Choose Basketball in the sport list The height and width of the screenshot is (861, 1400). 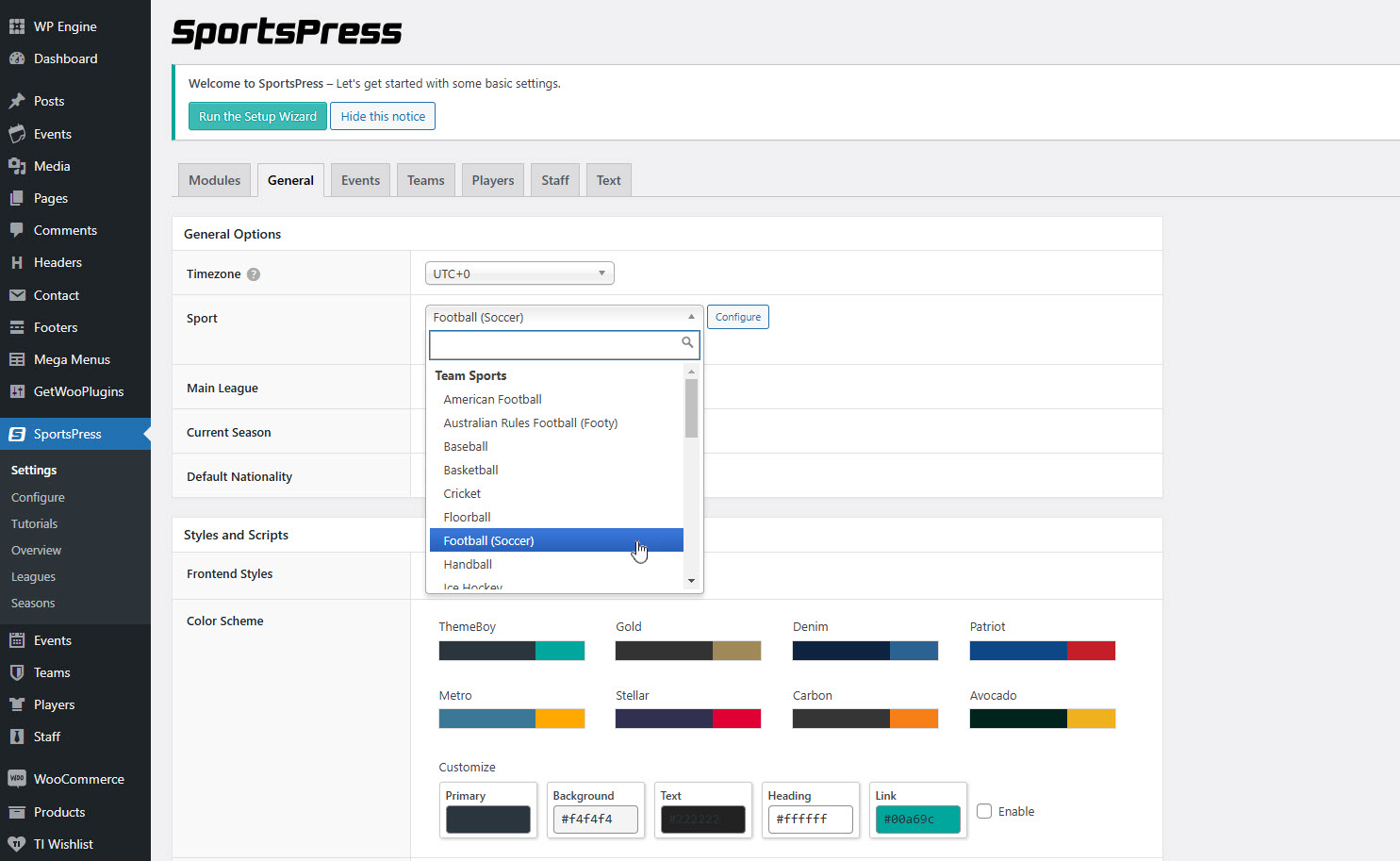(556, 470)
